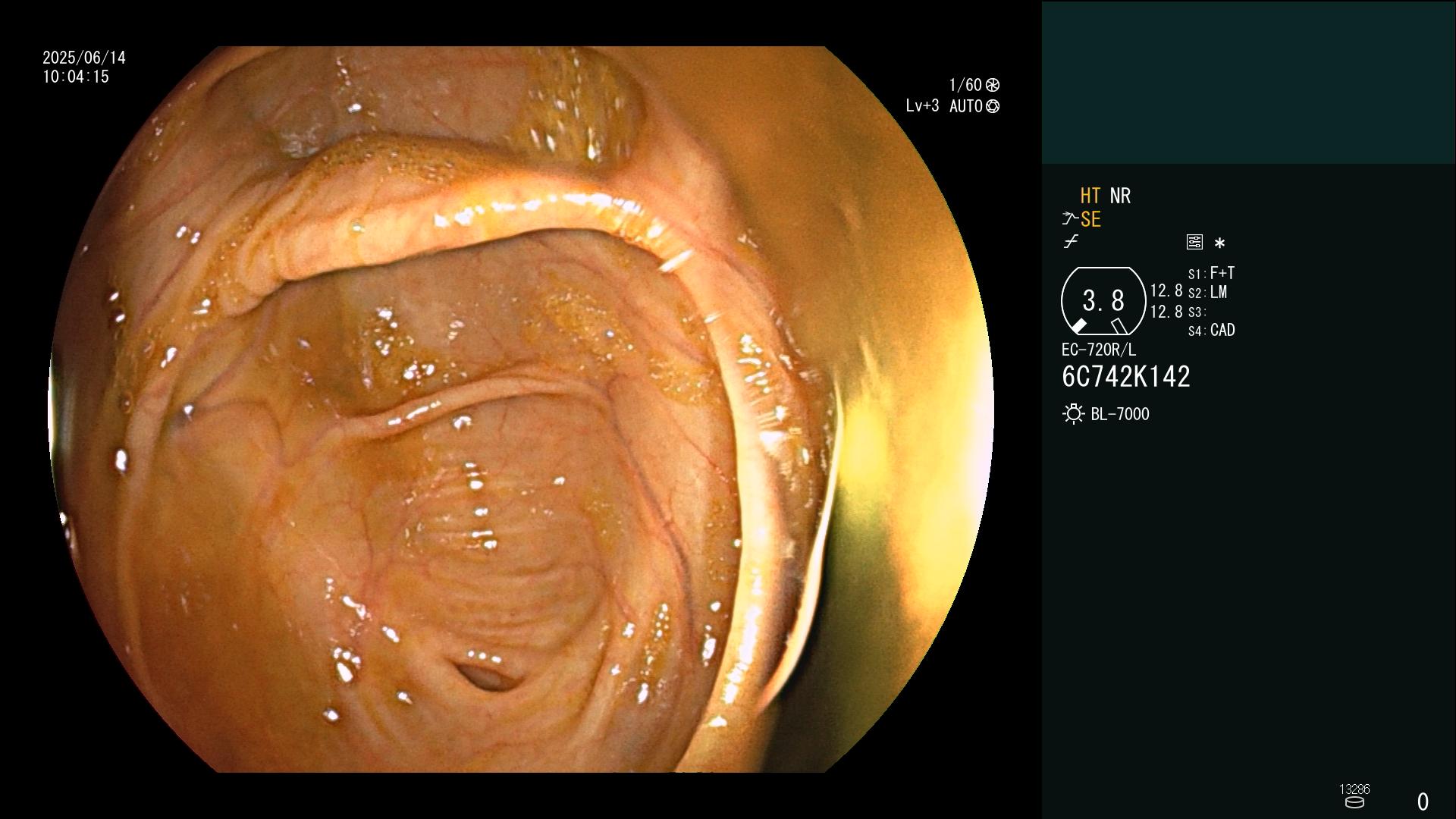This screenshot has width=1456, height=819.
Task: Click the NR noise reduction label
Action: [x=1120, y=196]
